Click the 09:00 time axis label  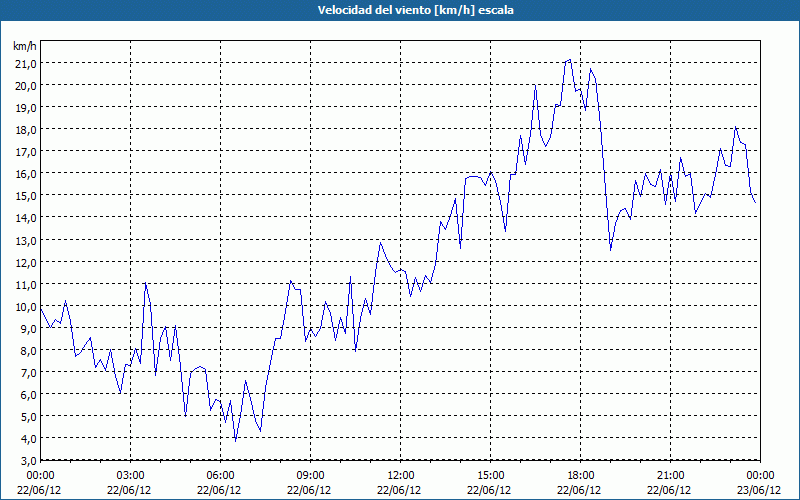(310, 476)
